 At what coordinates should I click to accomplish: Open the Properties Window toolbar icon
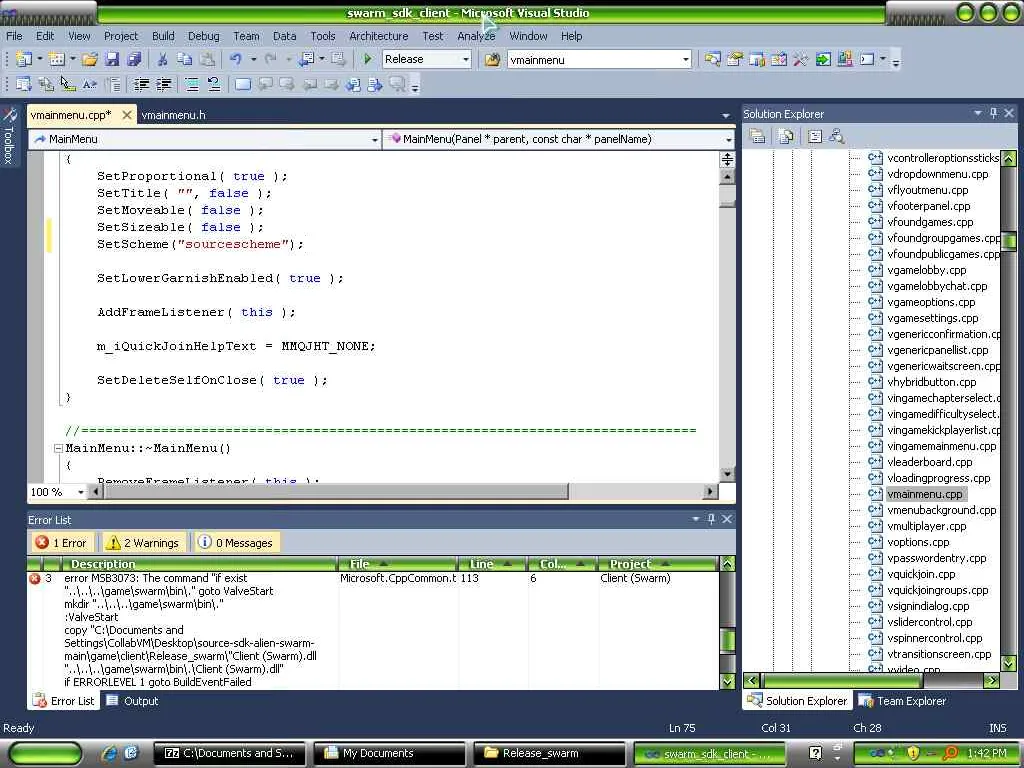735,59
